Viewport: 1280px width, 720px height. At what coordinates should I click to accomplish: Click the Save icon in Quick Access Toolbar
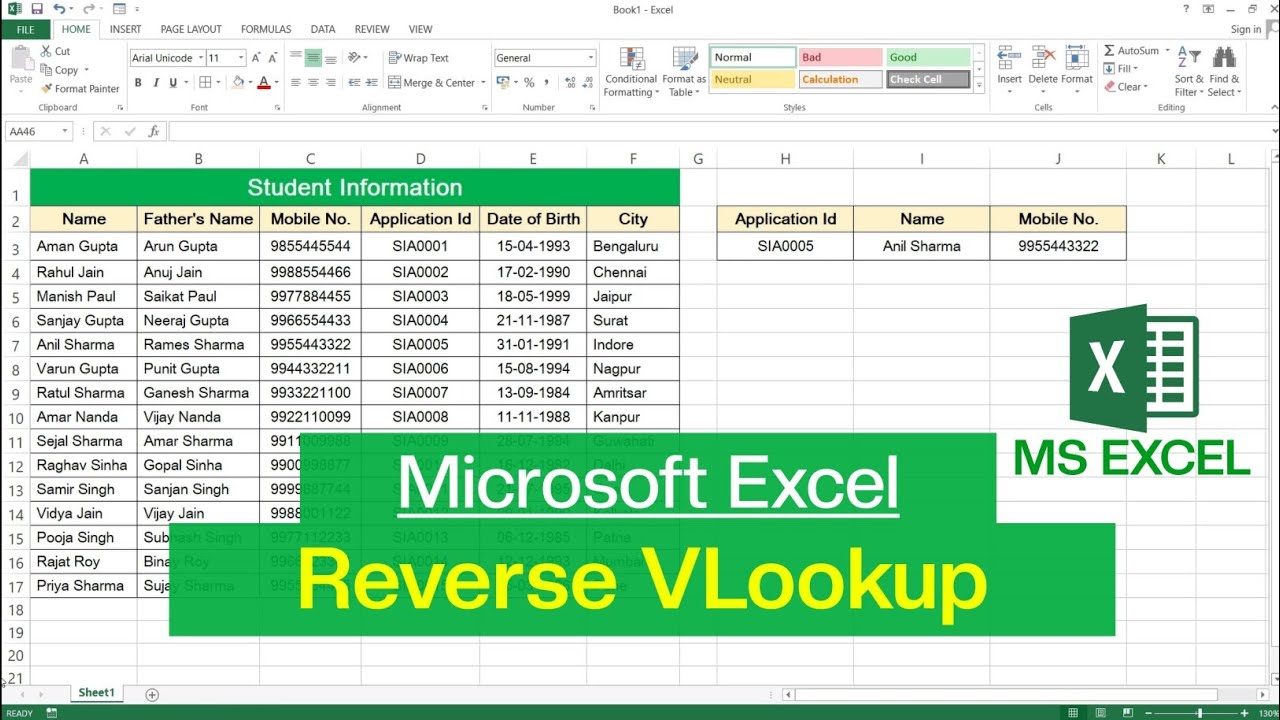[36, 9]
